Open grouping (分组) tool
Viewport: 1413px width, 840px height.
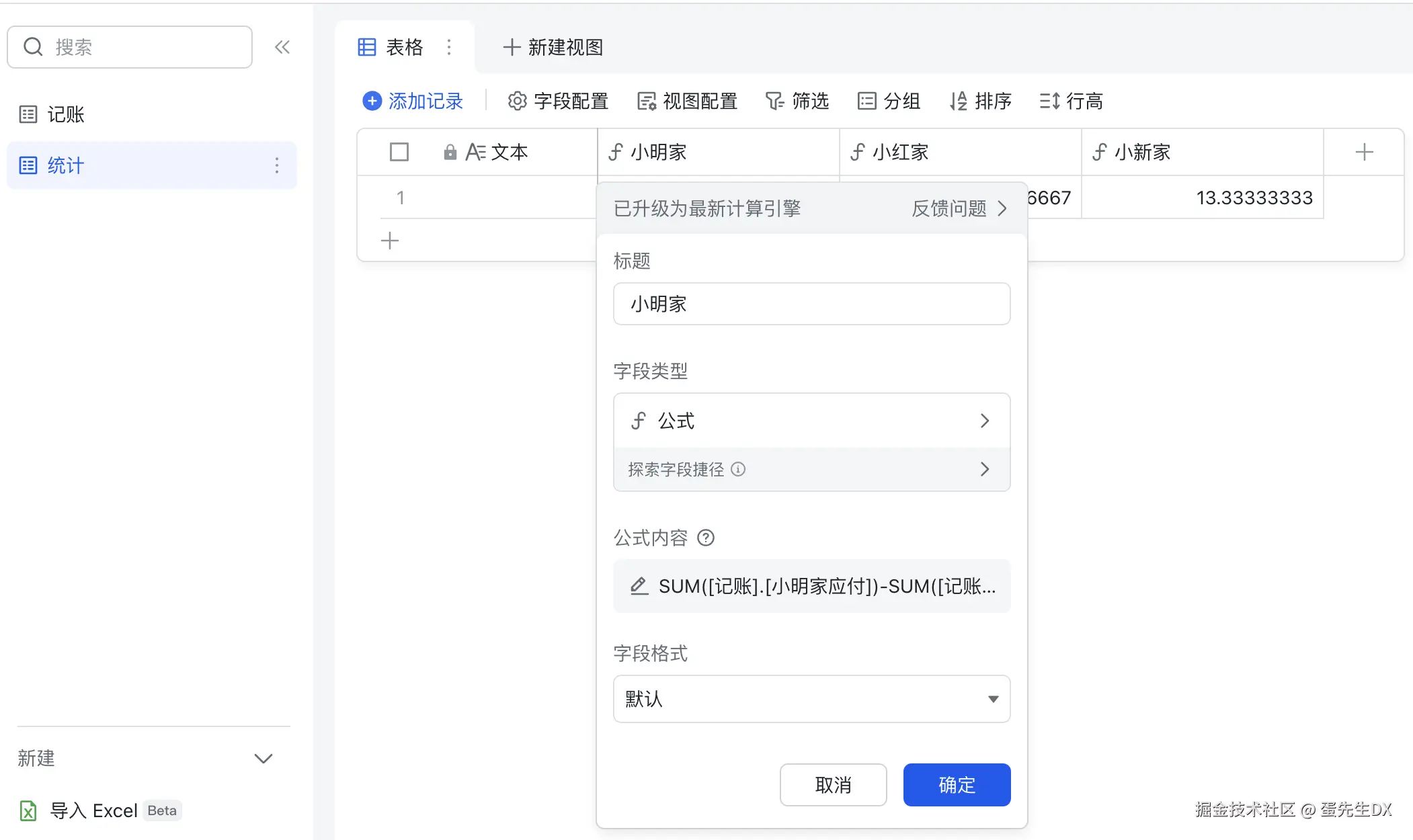tap(889, 101)
